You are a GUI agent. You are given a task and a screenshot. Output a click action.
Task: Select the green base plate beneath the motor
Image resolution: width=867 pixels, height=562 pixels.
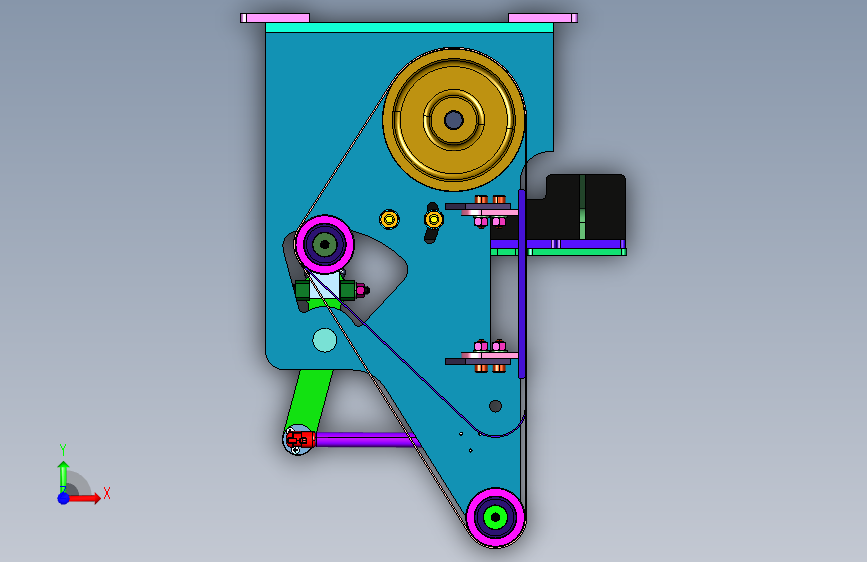(x=558, y=252)
